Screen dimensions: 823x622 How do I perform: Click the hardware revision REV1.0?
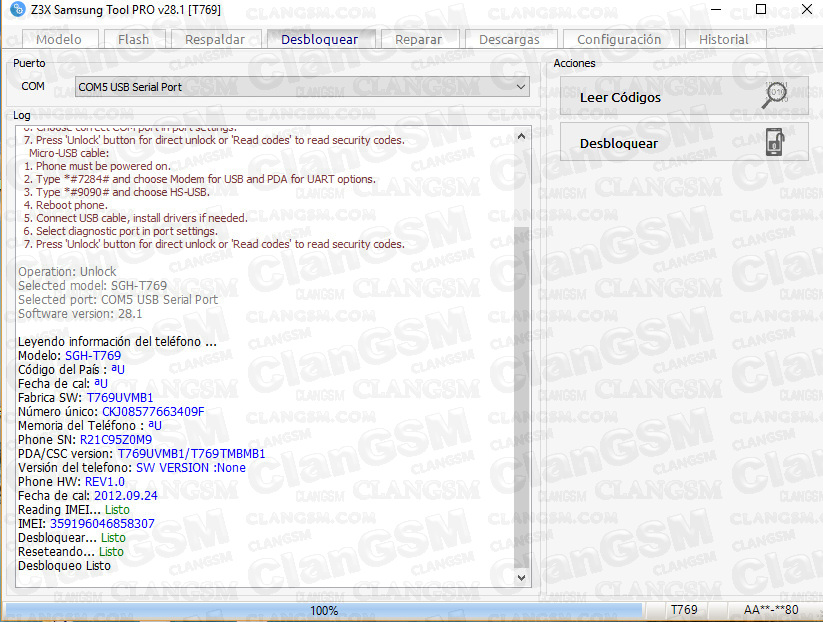(x=105, y=482)
